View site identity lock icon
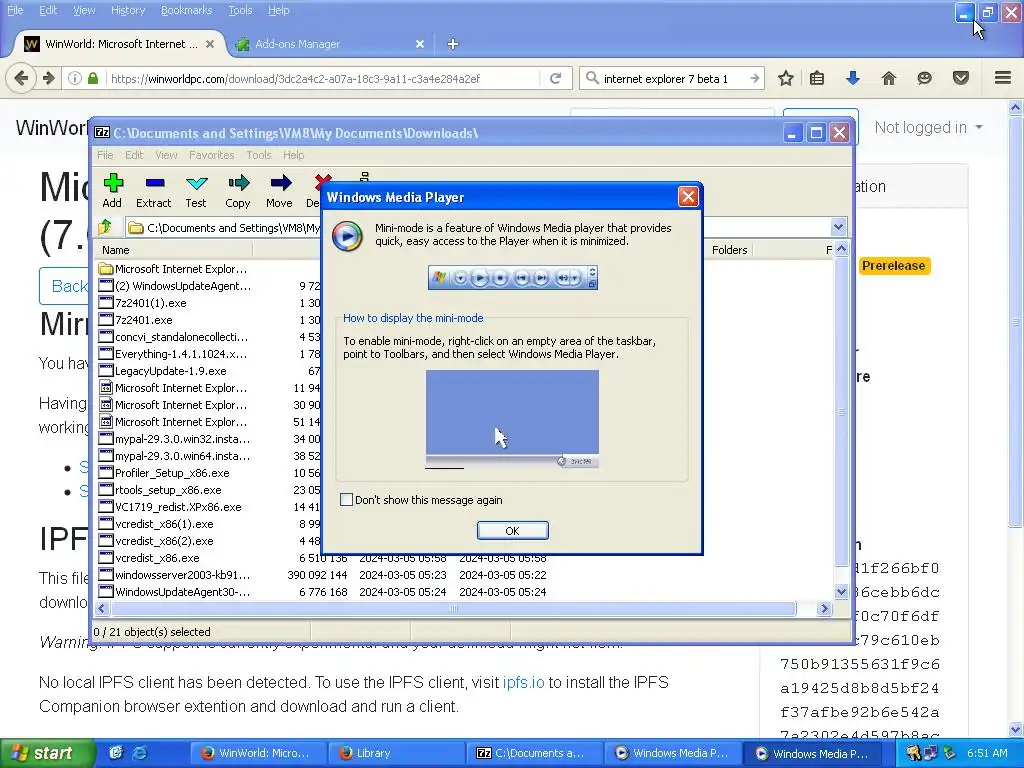This screenshot has width=1024, height=768. (93, 78)
